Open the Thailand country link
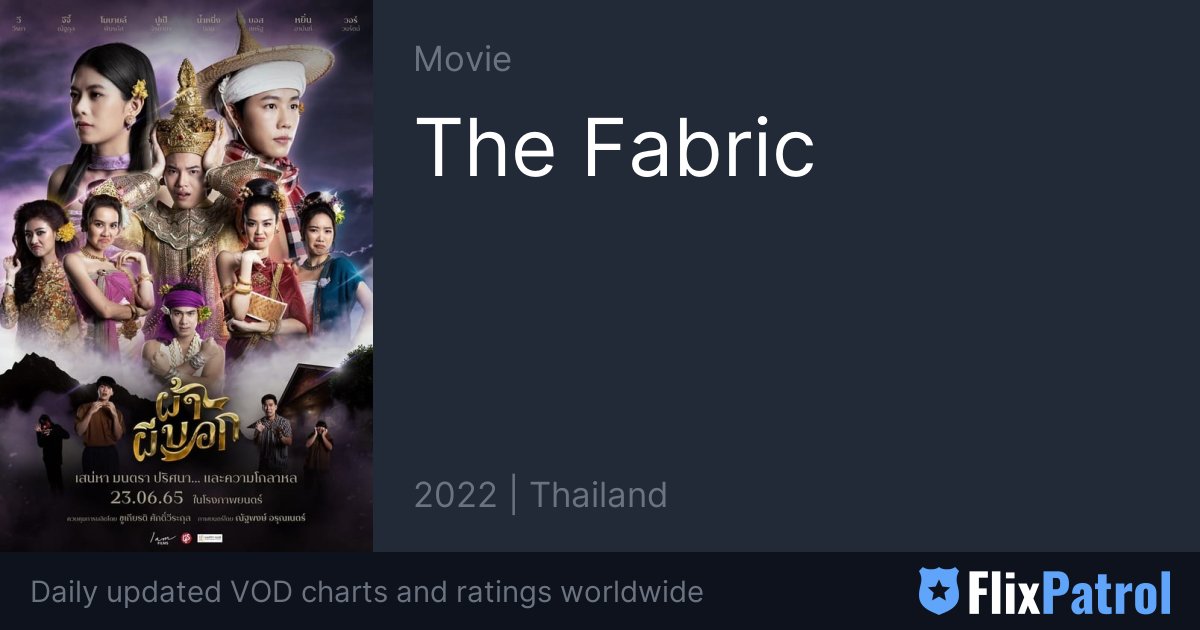 pyautogui.click(x=598, y=495)
